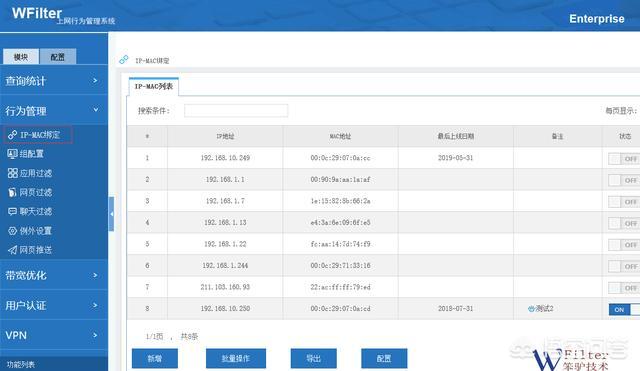This screenshot has width=640, height=371.
Task: Collapse the sidebar with the arrow handle
Action: tap(111, 214)
